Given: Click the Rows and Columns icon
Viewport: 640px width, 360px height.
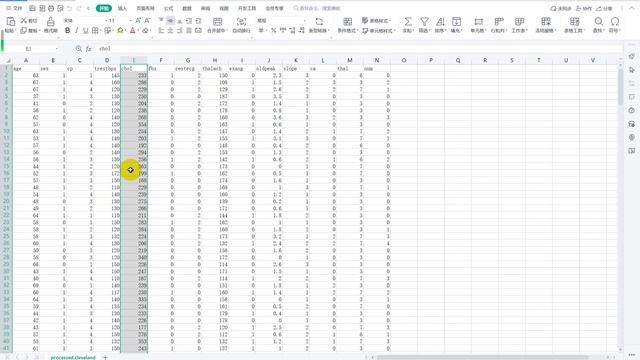Looking at the screenshot, I should 499,22.
